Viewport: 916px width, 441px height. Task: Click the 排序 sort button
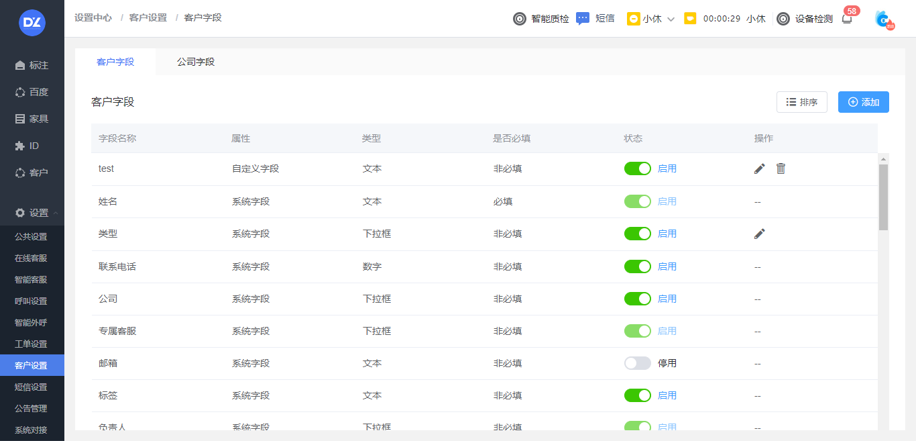802,102
